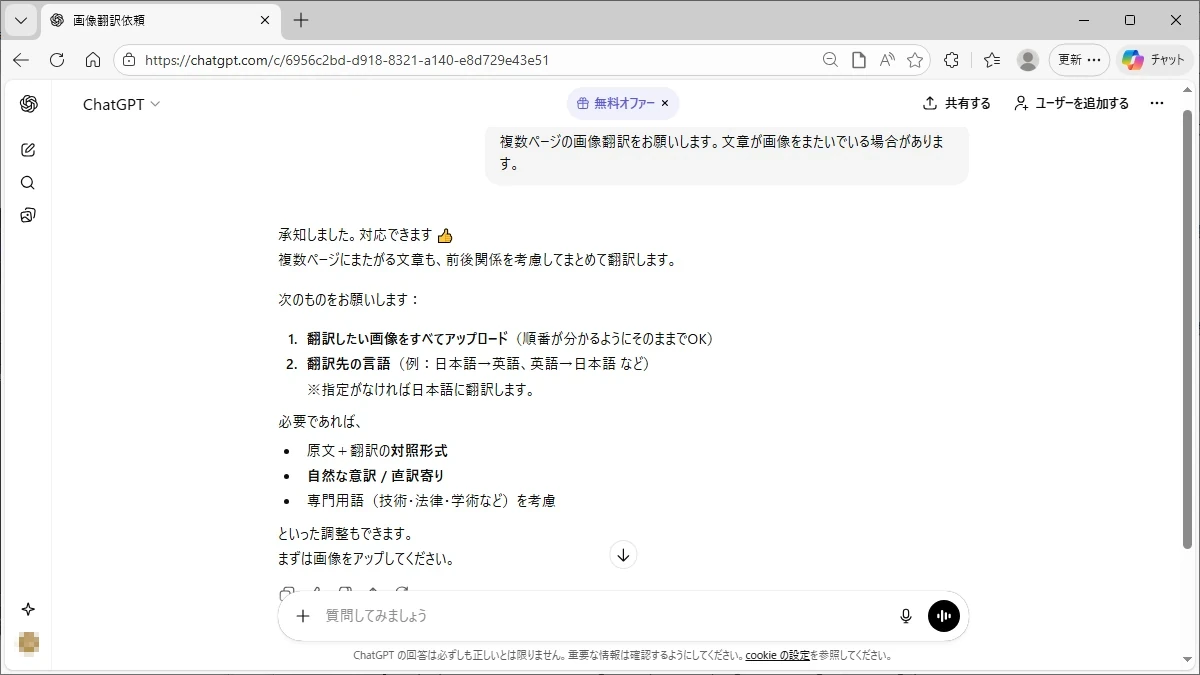1200x675 pixels.
Task: Click the 質問してみましょう message input field
Action: tap(600, 616)
